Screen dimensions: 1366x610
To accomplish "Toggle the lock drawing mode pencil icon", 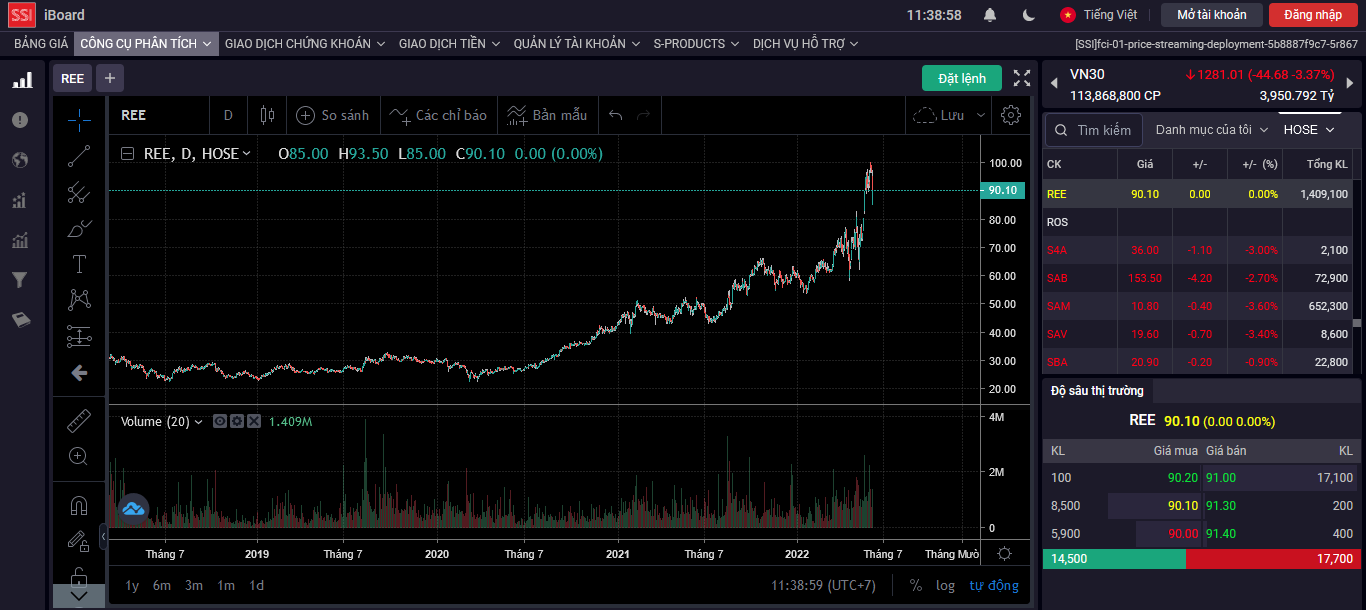I will 79,541.
